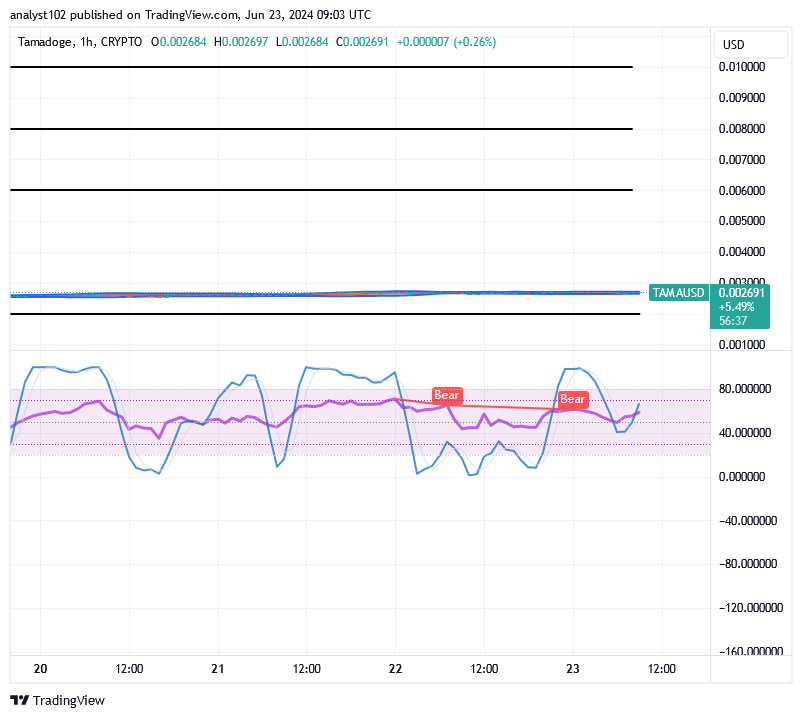The height and width of the screenshot is (718, 802).
Task: Select the horizontal support line below the price
Action: pos(320,314)
